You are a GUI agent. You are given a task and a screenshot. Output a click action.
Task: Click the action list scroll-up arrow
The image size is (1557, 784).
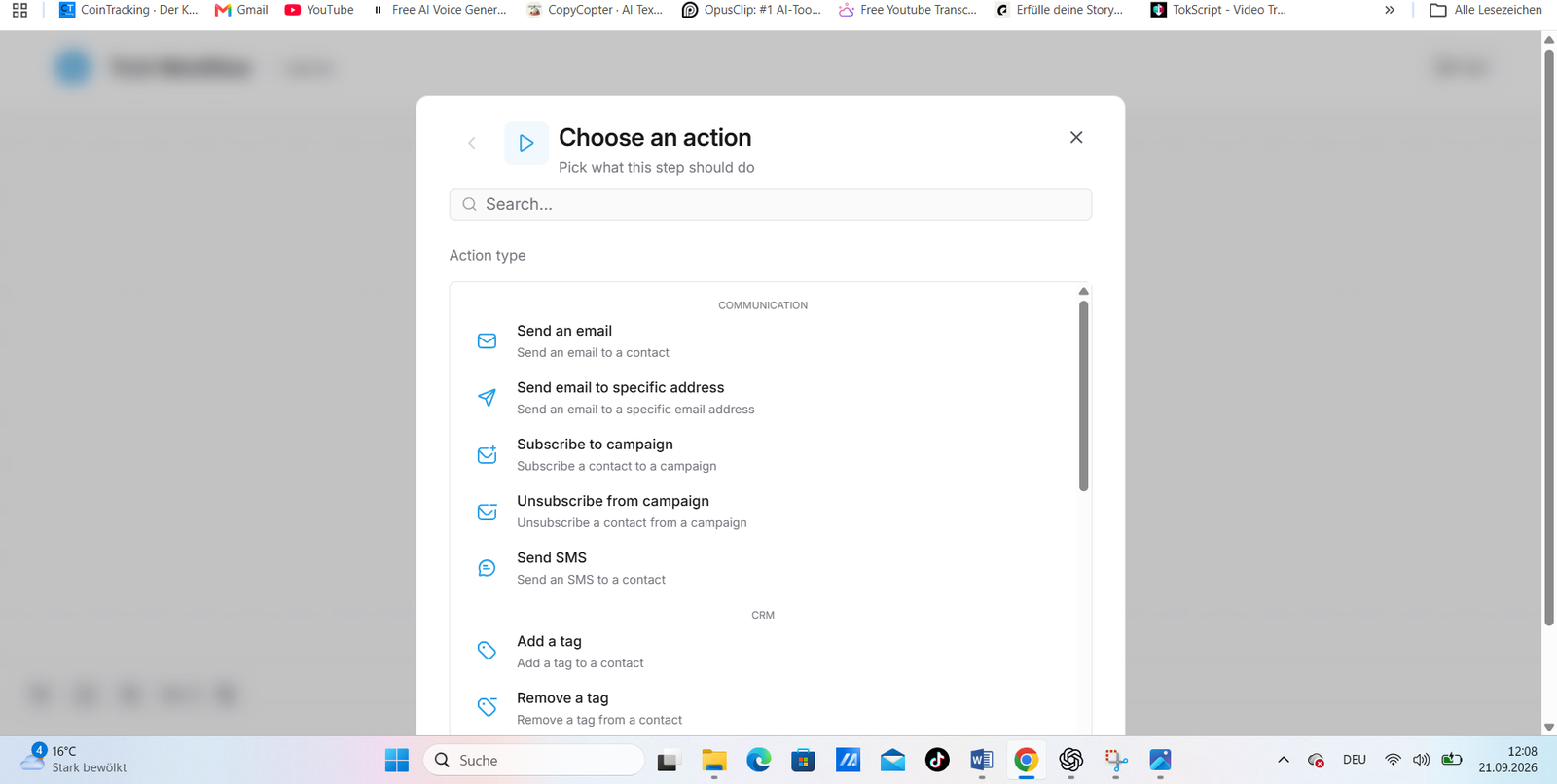1083,291
